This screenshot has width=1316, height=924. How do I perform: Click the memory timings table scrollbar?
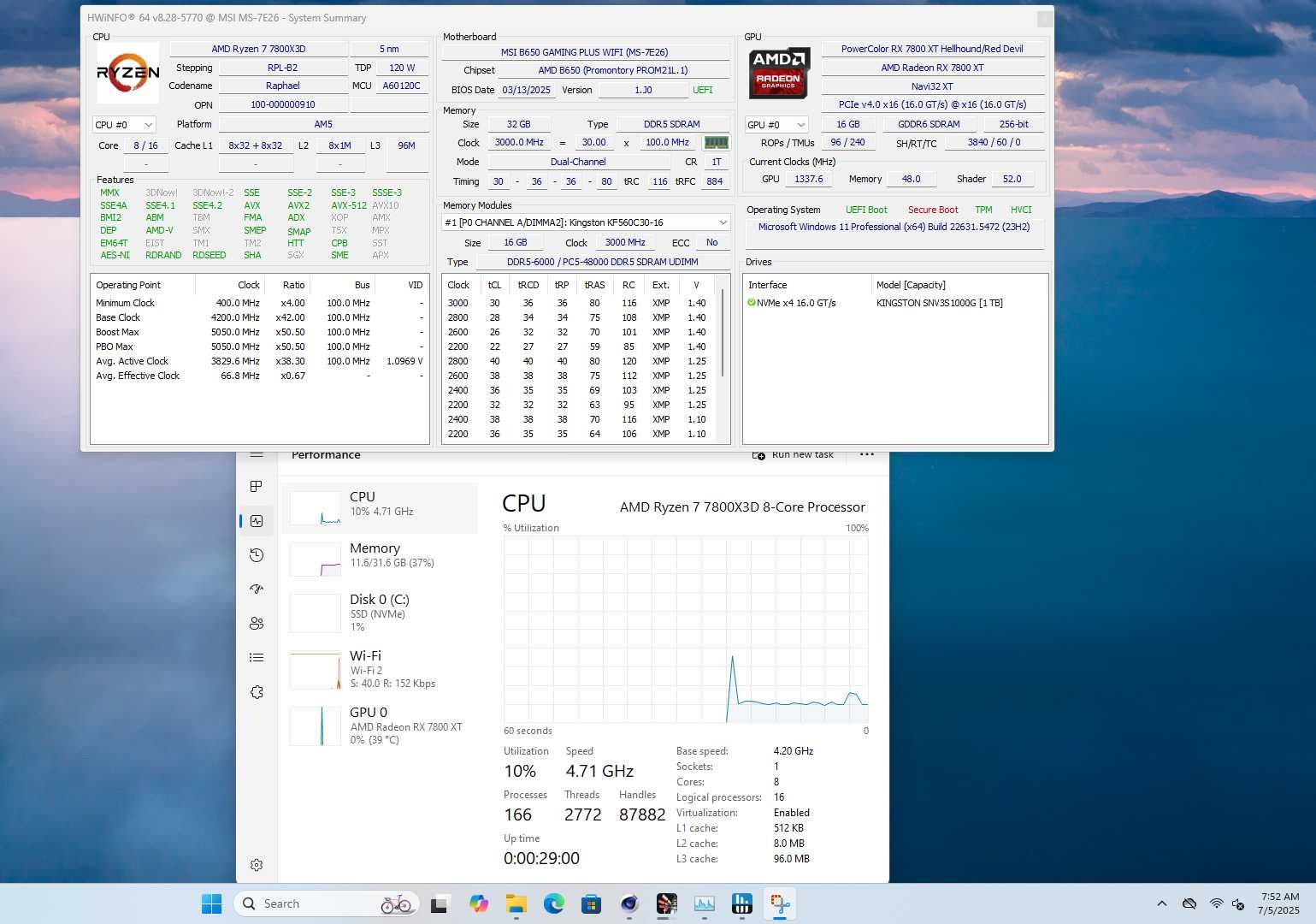(723, 334)
